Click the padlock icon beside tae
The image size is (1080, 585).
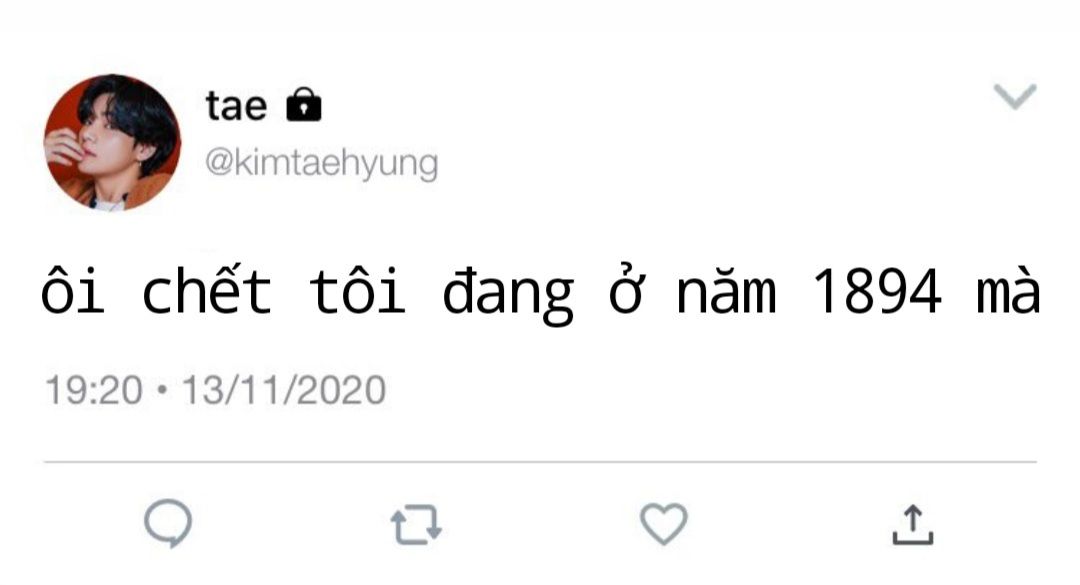(304, 105)
